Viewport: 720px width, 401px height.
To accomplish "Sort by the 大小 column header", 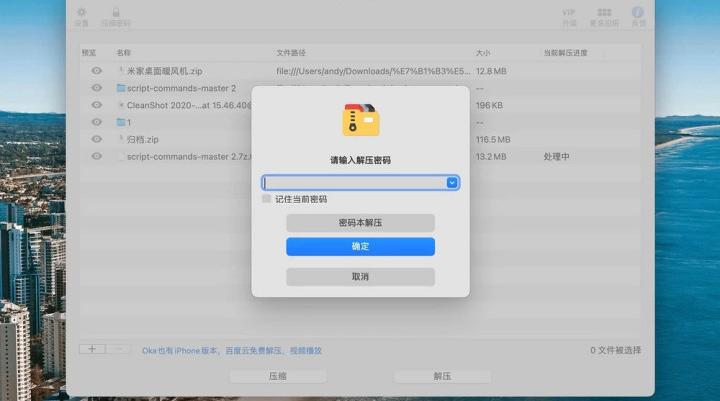I will pos(483,53).
